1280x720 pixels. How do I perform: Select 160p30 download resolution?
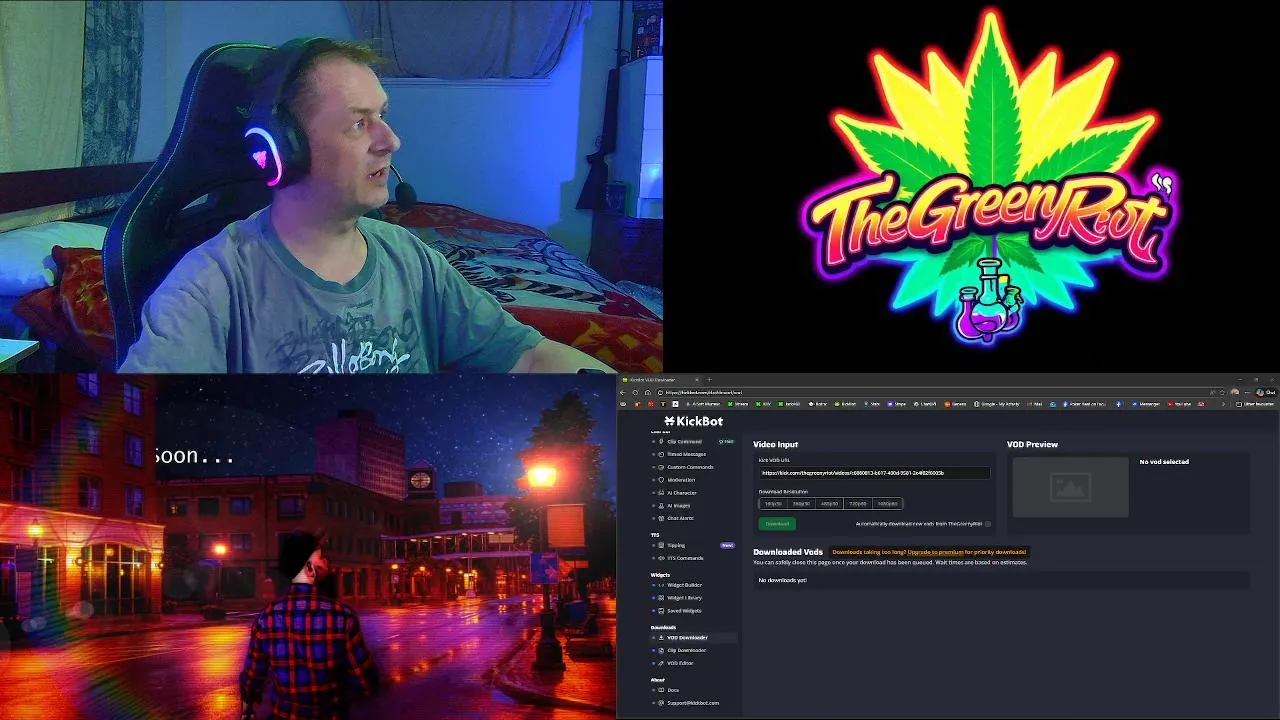click(x=773, y=504)
